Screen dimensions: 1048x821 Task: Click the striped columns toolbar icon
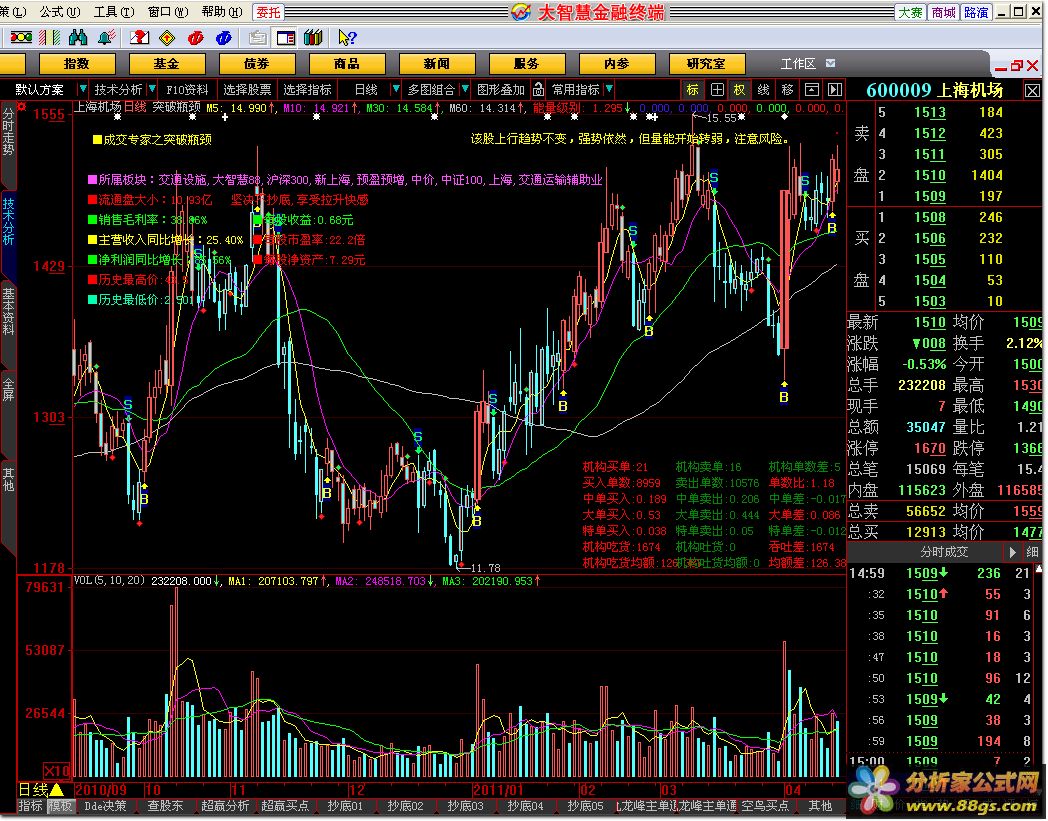pyautogui.click(x=50, y=37)
